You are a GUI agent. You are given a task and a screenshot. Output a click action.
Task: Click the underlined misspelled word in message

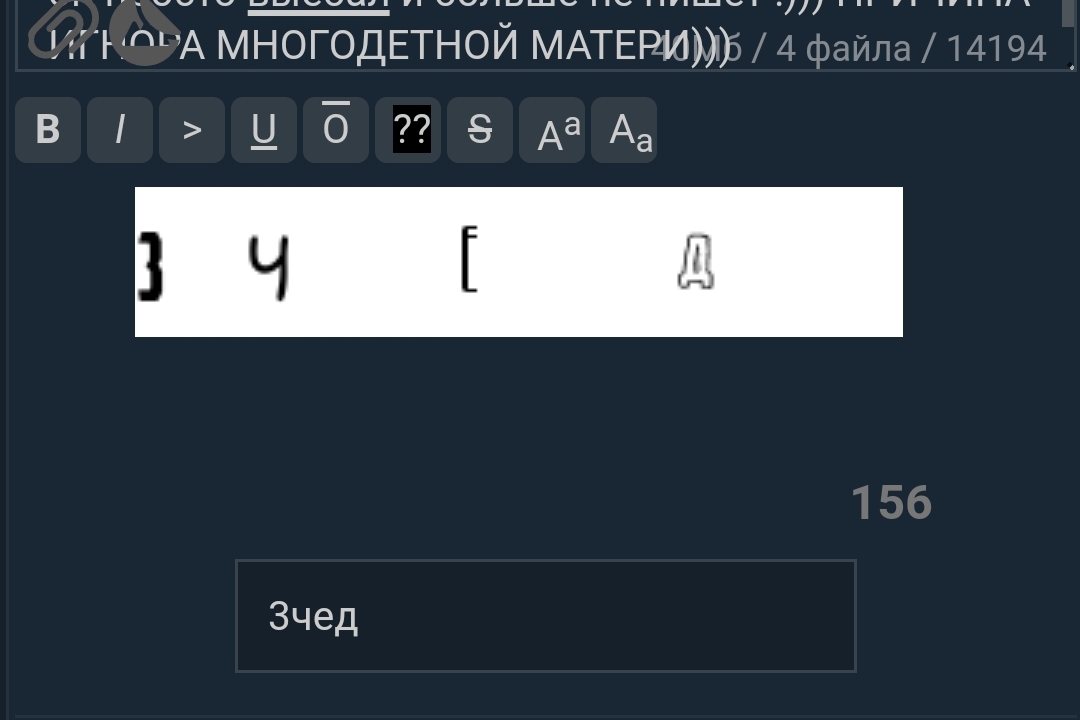[x=318, y=6]
